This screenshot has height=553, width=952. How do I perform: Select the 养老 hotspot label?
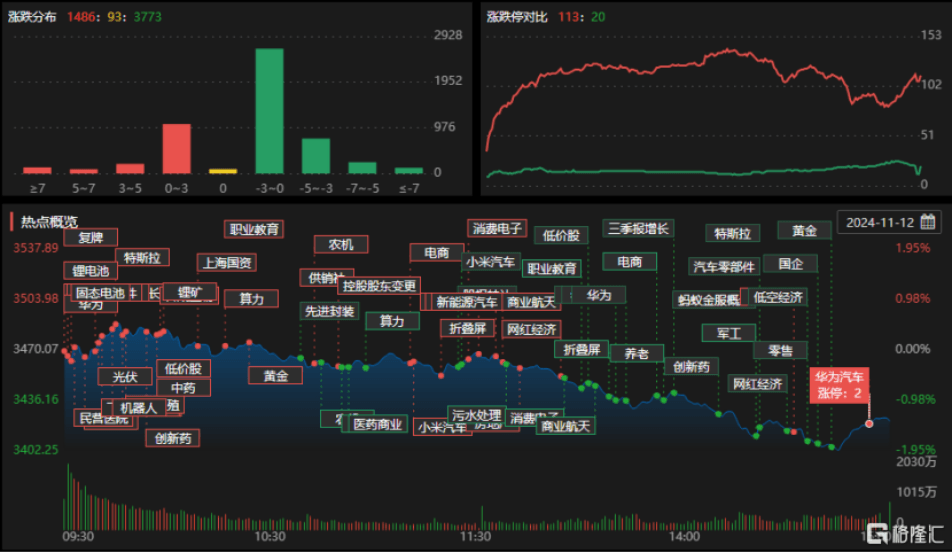coord(636,353)
